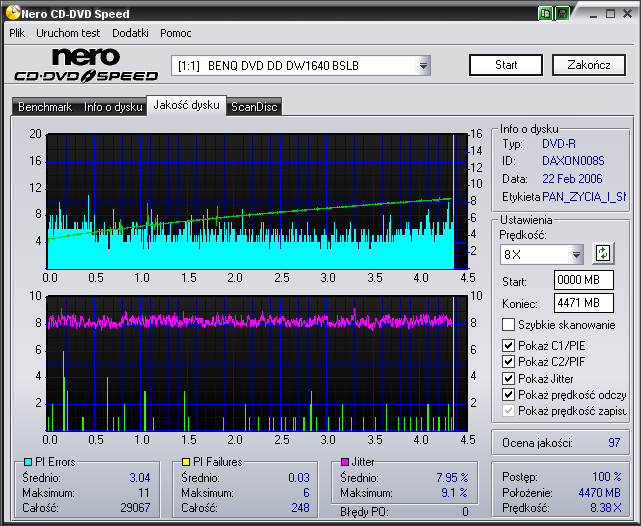Select the Jakość dysku tab
Viewport: 641px width, 526px height.
click(186, 105)
